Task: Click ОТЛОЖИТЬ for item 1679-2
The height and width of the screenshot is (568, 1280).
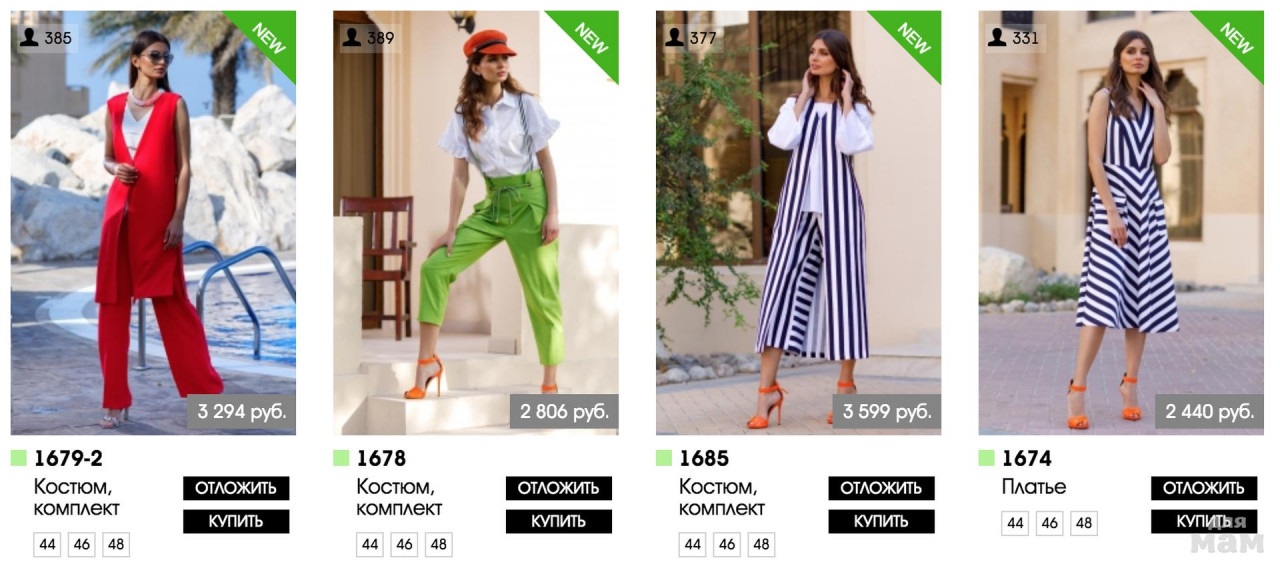Action: tap(236, 488)
